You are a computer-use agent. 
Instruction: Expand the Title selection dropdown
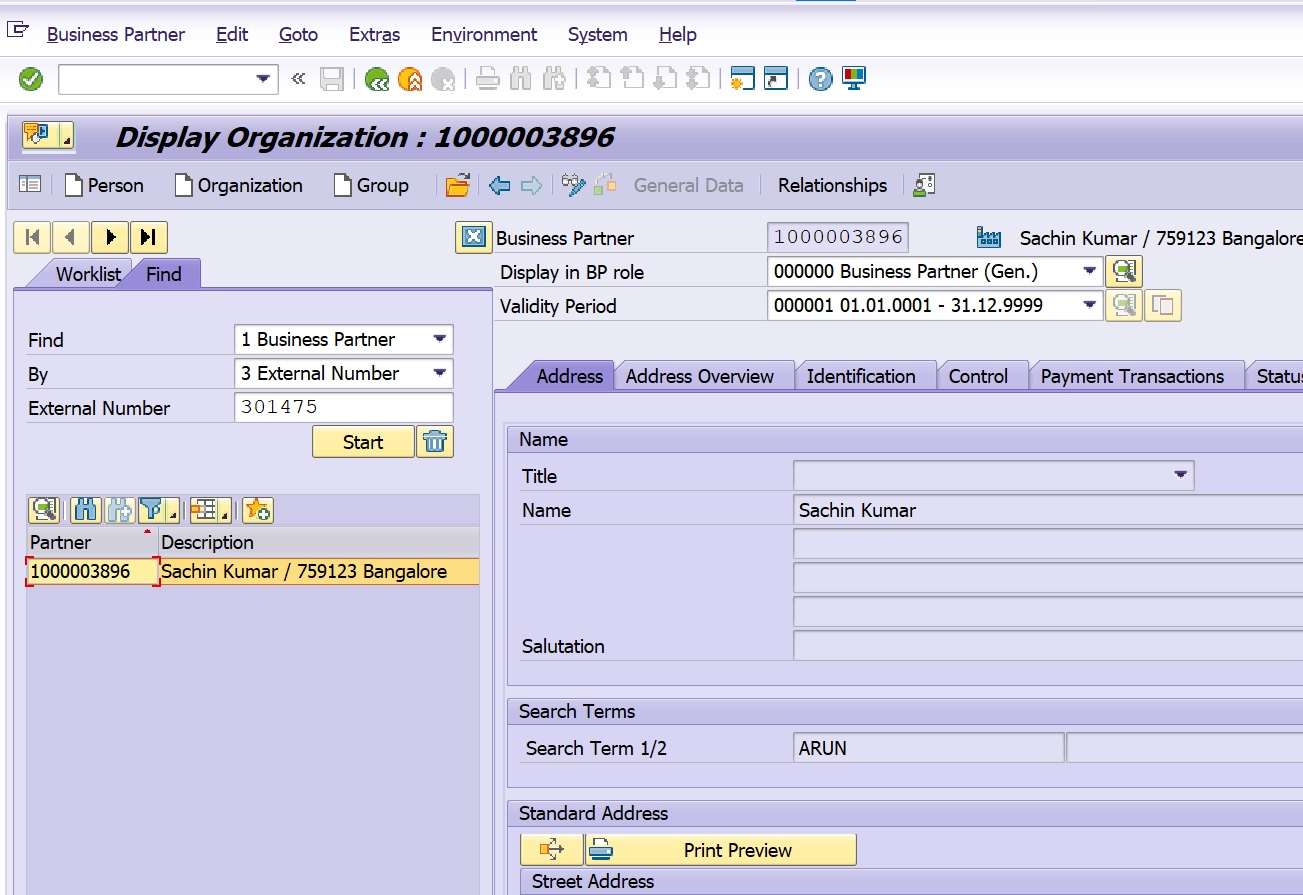click(1180, 475)
